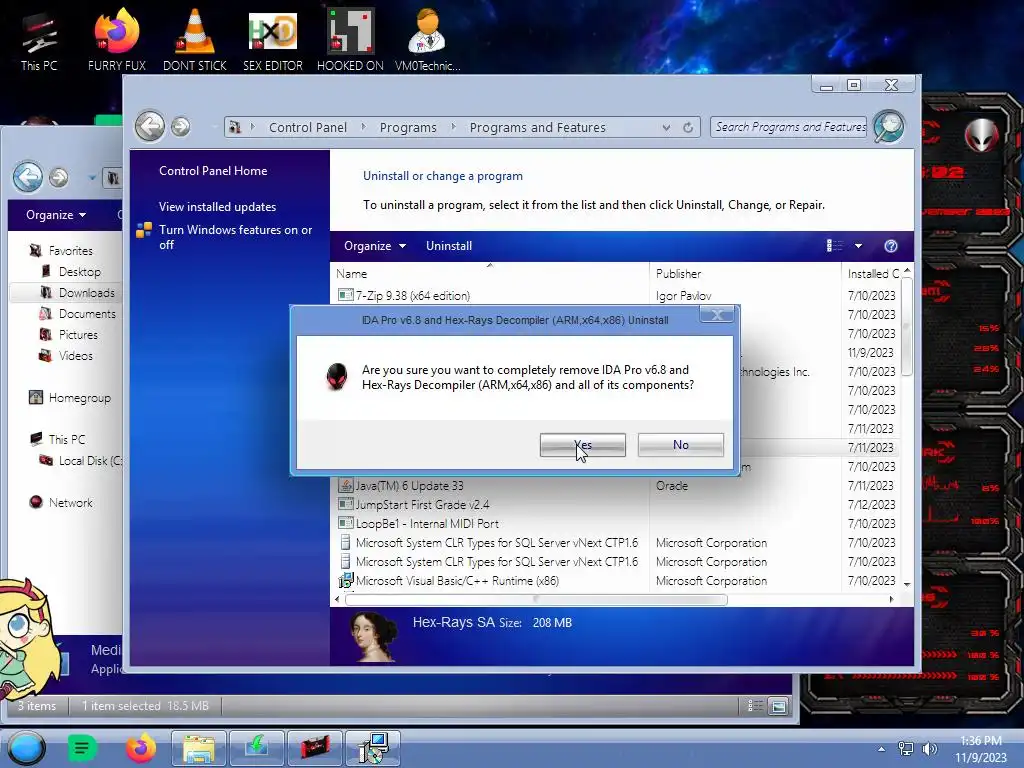Open This PC desktop icon
The width and height of the screenshot is (1024, 768).
click(x=39, y=40)
